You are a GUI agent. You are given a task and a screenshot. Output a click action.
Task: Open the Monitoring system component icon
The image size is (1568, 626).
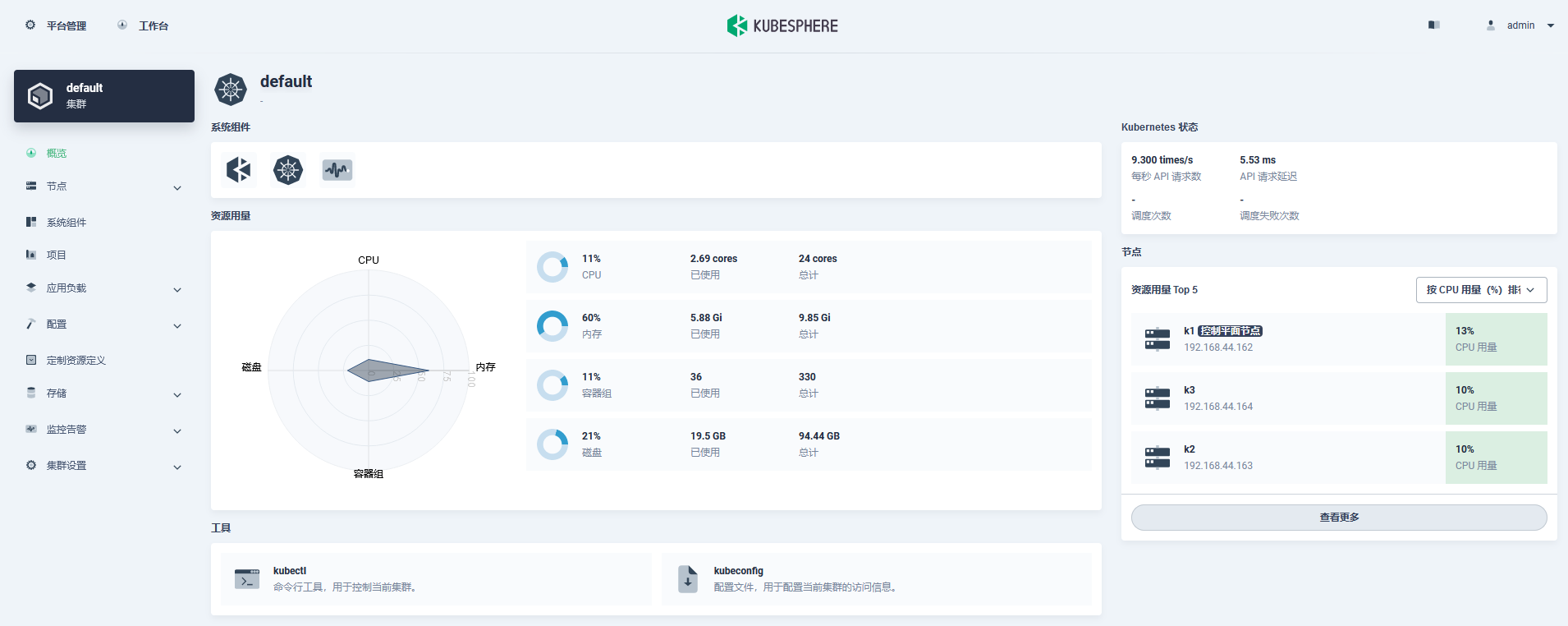pos(337,170)
